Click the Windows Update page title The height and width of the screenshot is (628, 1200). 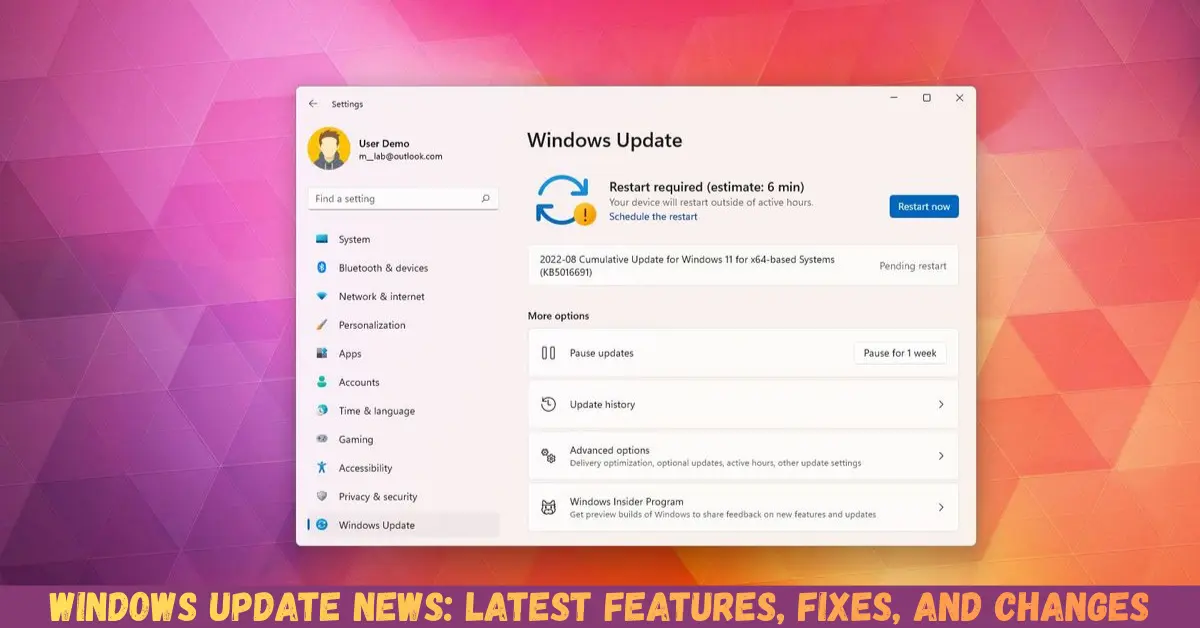point(604,140)
